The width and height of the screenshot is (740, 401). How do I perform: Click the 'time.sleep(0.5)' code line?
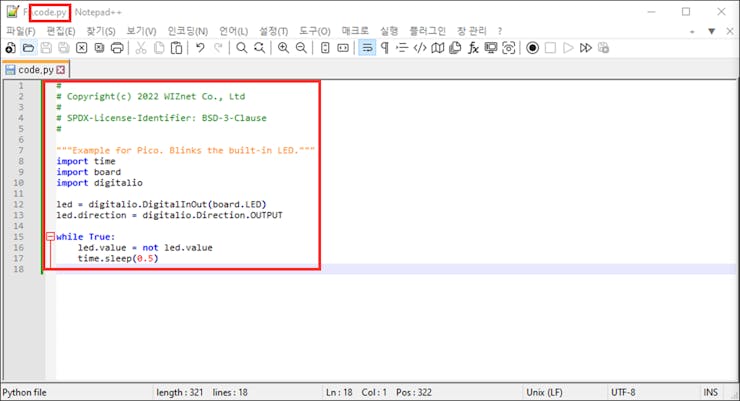coord(118,258)
